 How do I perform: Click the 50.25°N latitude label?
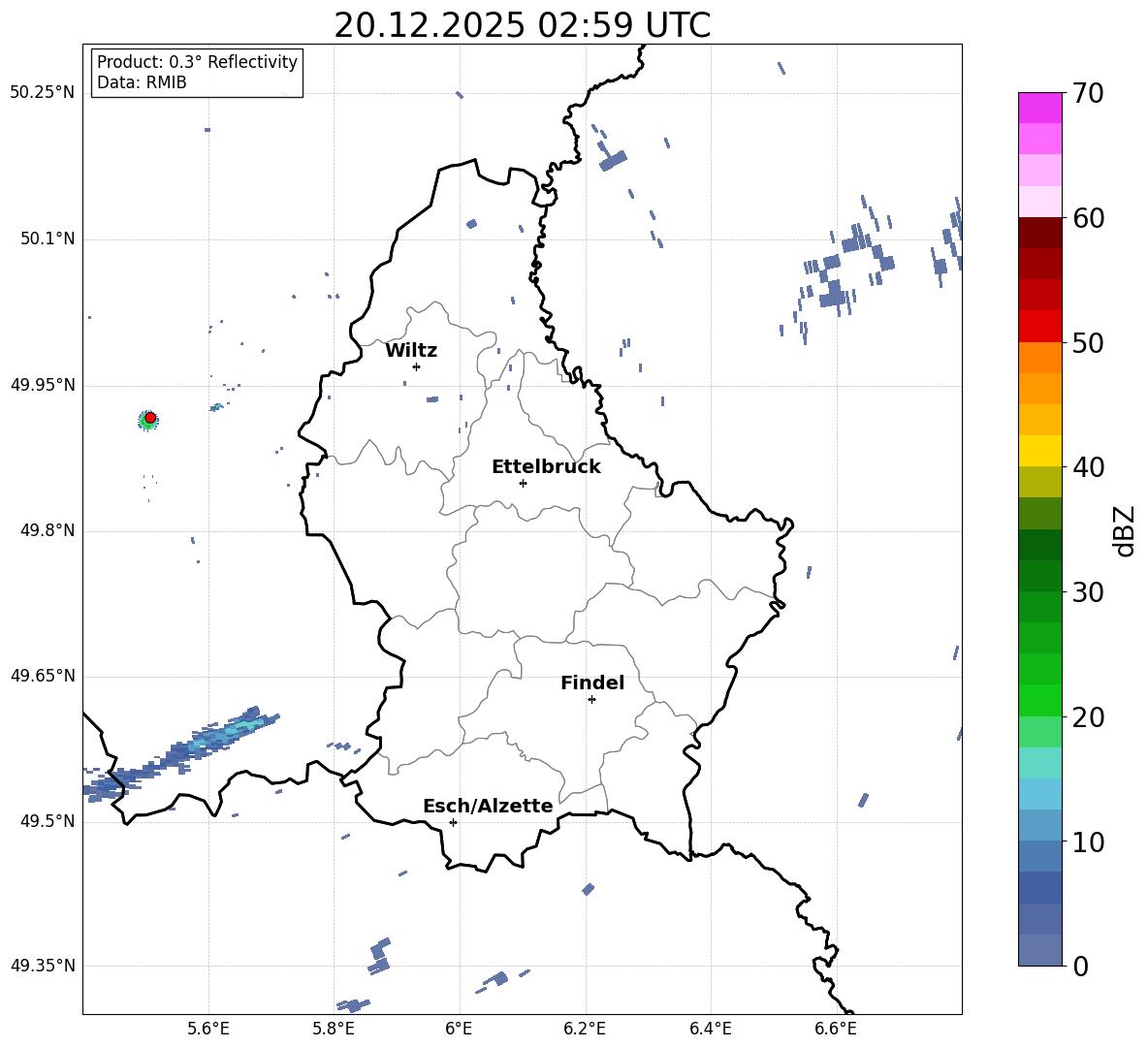click(43, 93)
